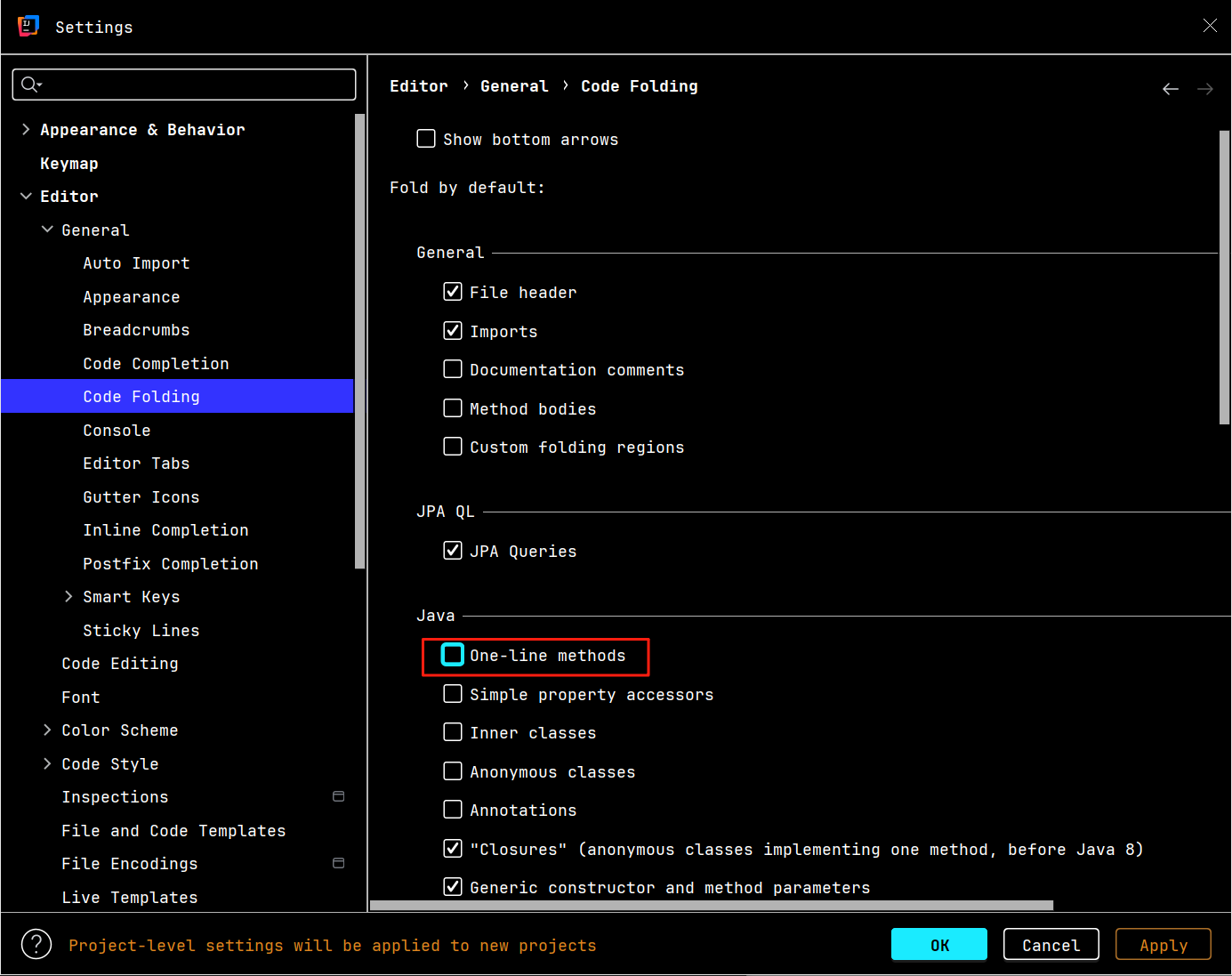Enable Show bottom arrows checkbox
Image resolution: width=1232 pixels, height=976 pixels.
point(426,139)
